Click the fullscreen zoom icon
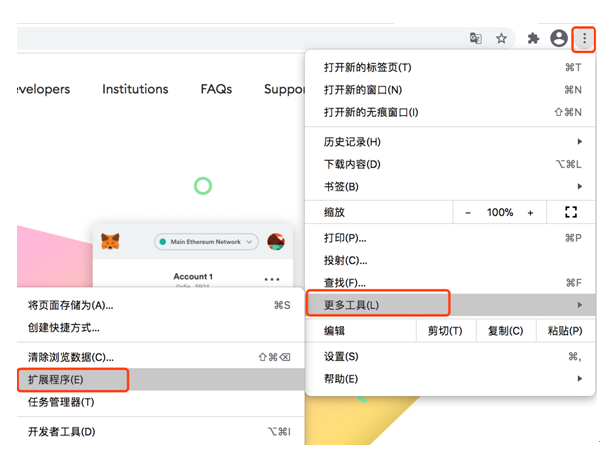Viewport: 600px width, 453px height. [x=571, y=213]
